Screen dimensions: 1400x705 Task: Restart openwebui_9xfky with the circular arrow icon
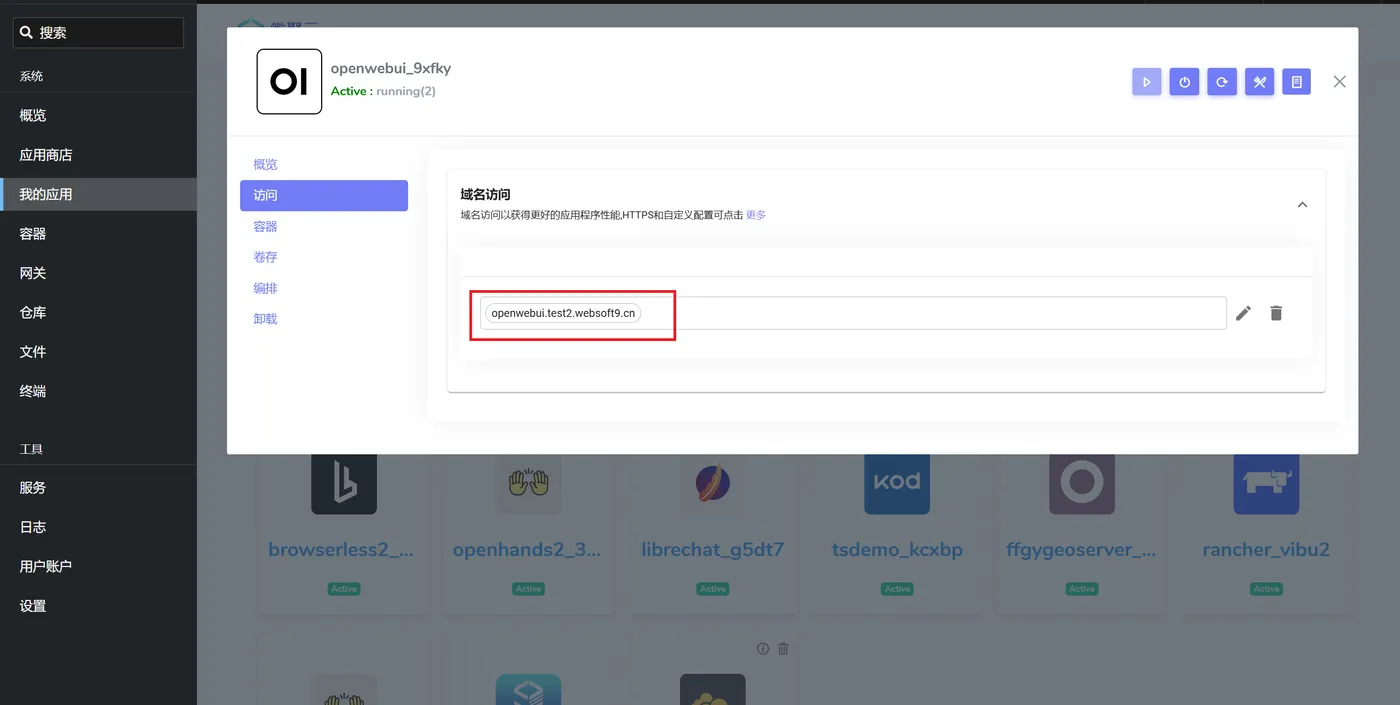1222,82
